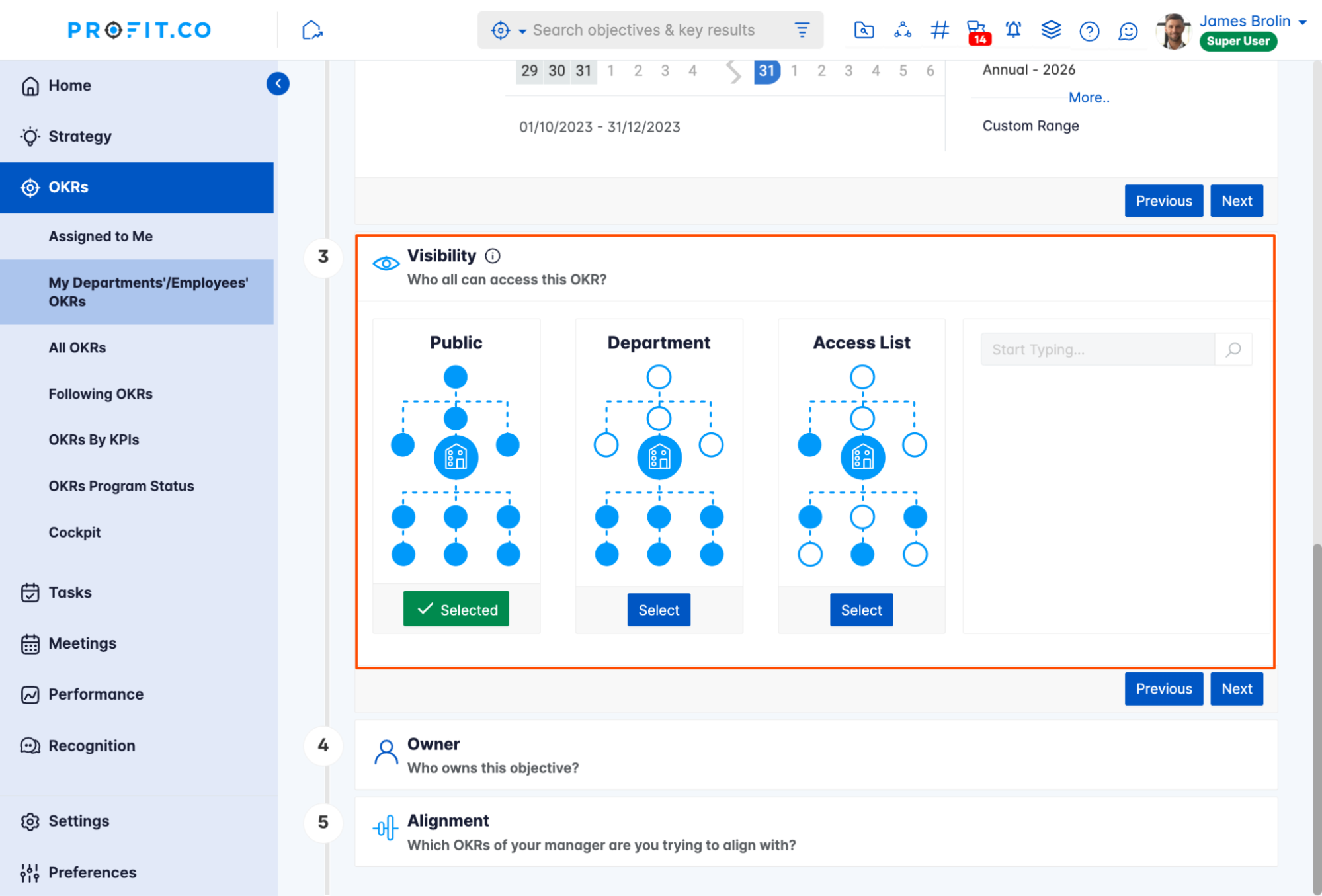Open All OKRs menu item
The height and width of the screenshot is (896, 1322).
(77, 348)
